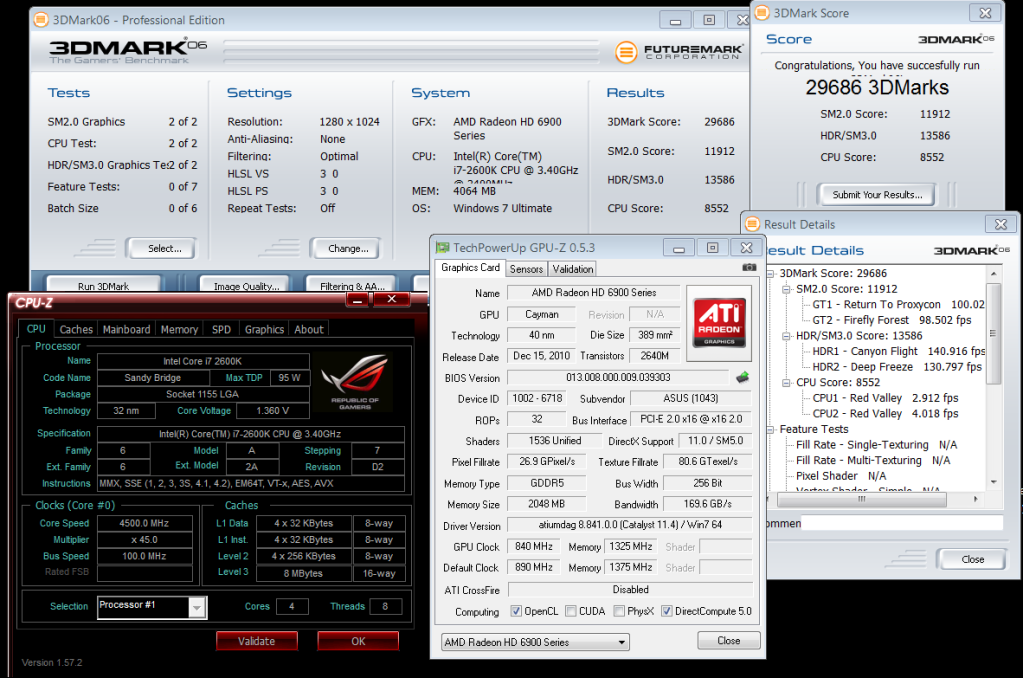Switch to the Sensors tab in GPU-Z
1023x678 pixels.
(x=526, y=269)
